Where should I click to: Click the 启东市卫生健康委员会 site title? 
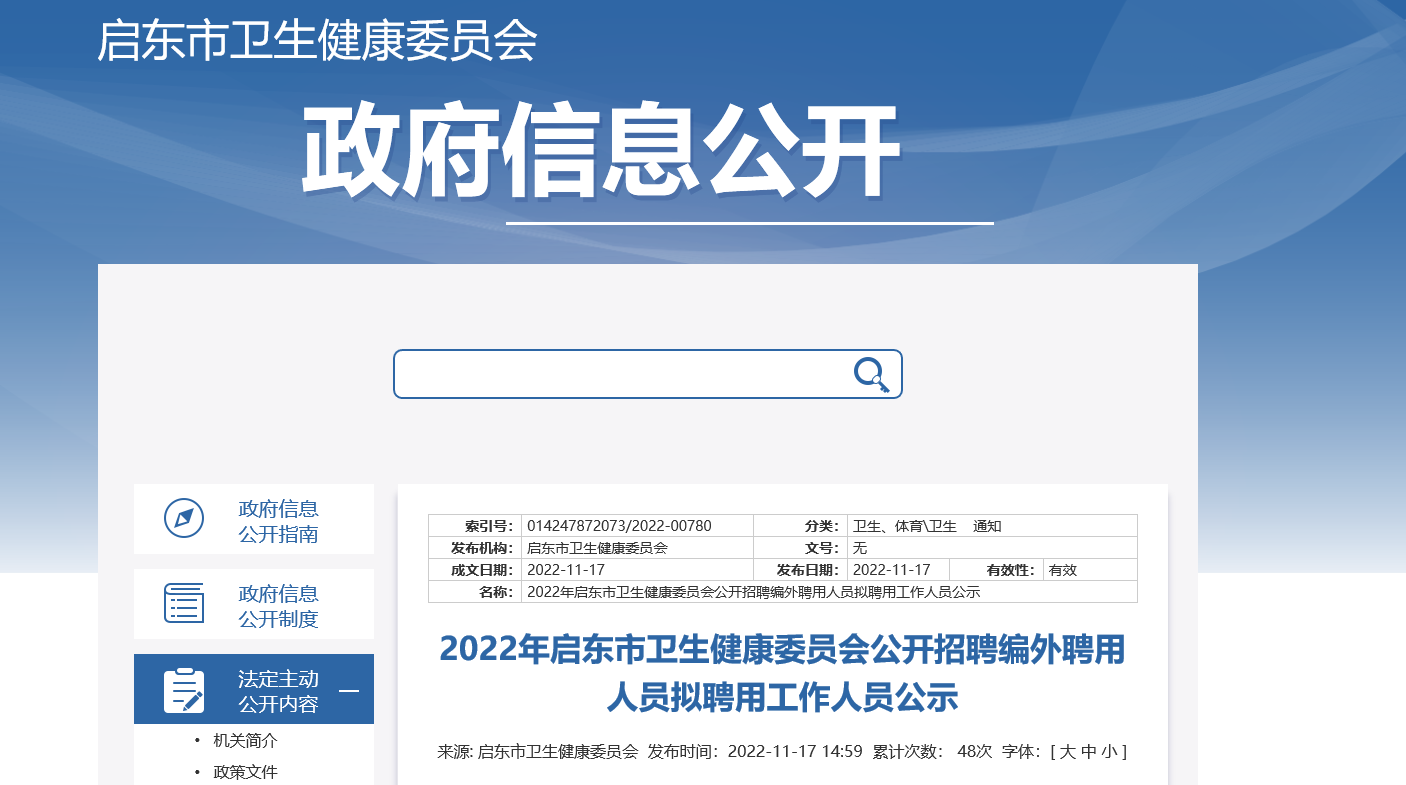(x=317, y=41)
